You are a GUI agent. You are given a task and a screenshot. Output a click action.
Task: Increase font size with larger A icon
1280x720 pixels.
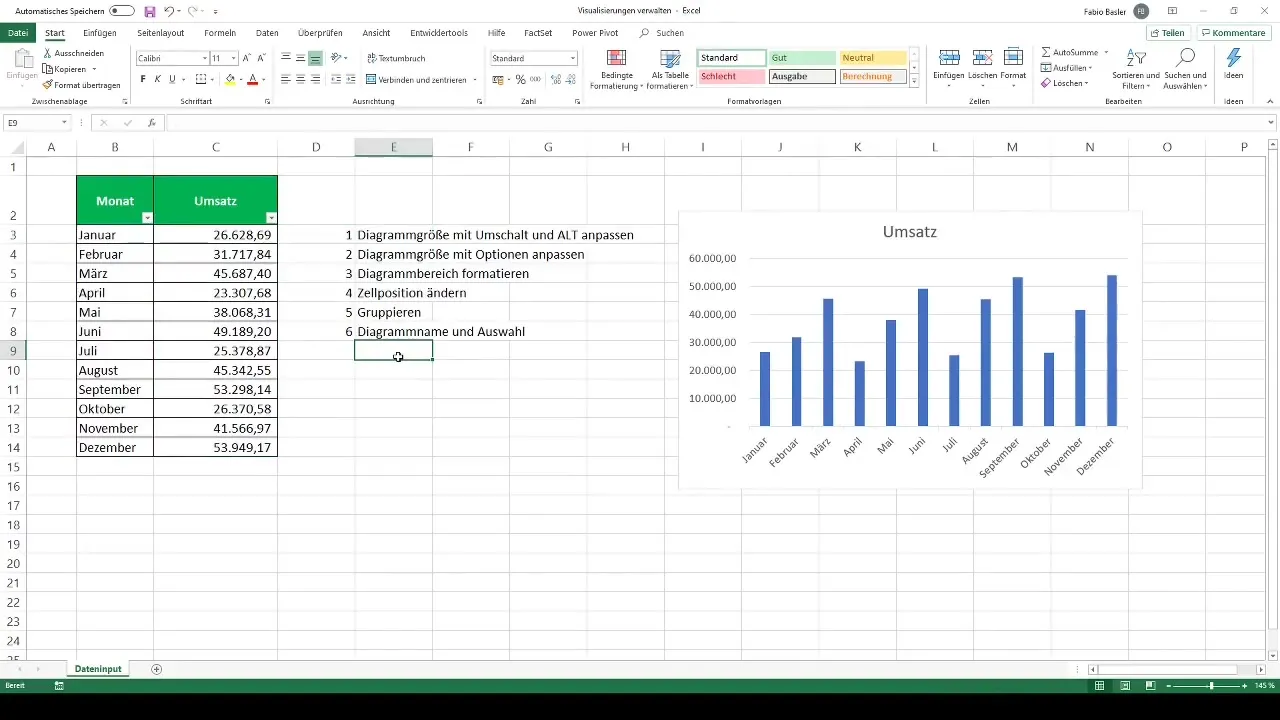247,58
